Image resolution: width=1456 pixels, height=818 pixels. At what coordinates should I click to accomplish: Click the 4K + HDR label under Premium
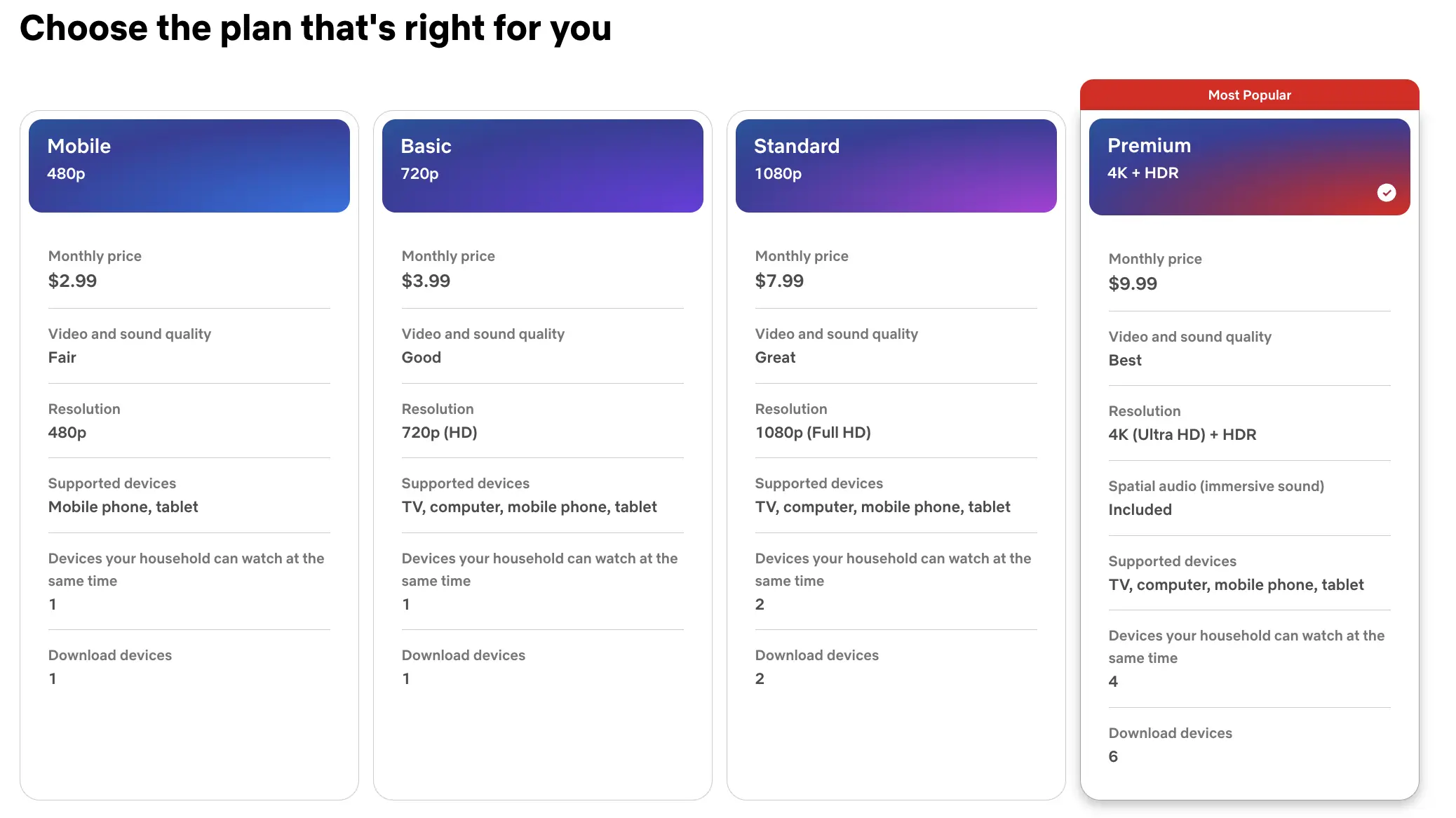click(1143, 173)
